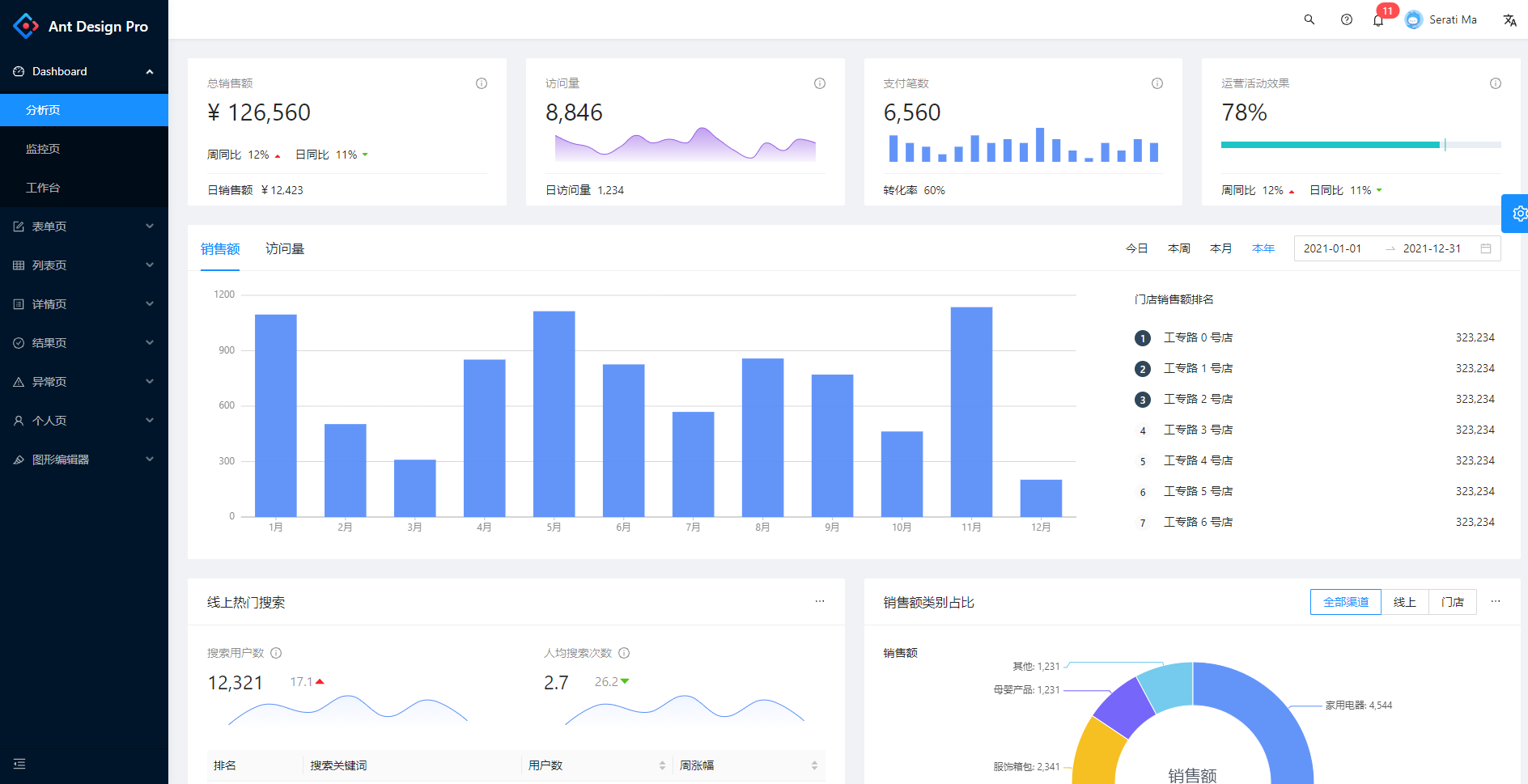Click the 运营活动效果 78% progress bar
The height and width of the screenshot is (784, 1528).
(x=1361, y=145)
